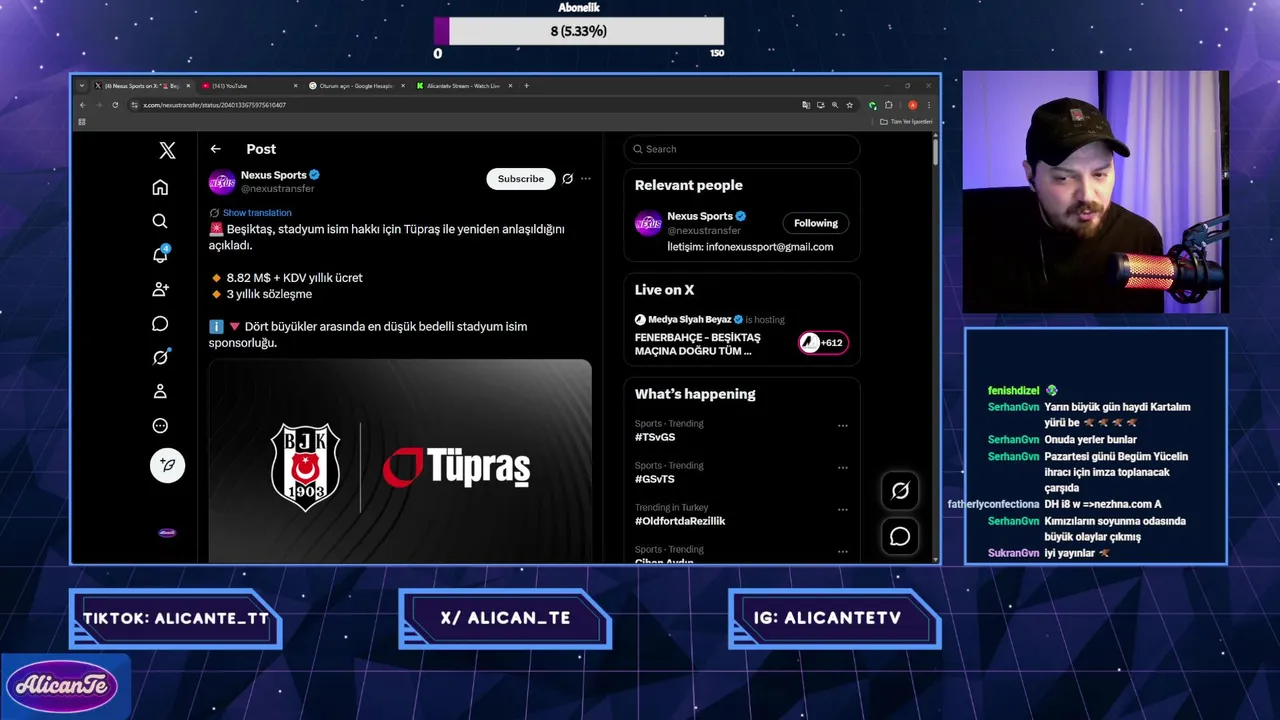Click Following button for Nexus Sports
The width and height of the screenshot is (1280, 720).
(816, 223)
